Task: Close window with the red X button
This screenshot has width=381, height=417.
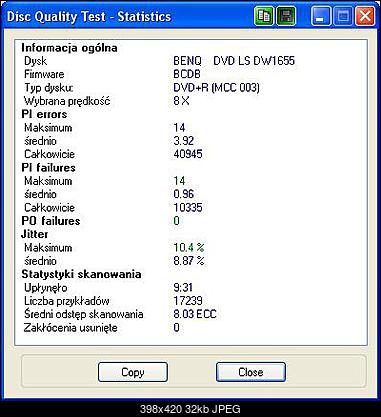Action: 365,16
